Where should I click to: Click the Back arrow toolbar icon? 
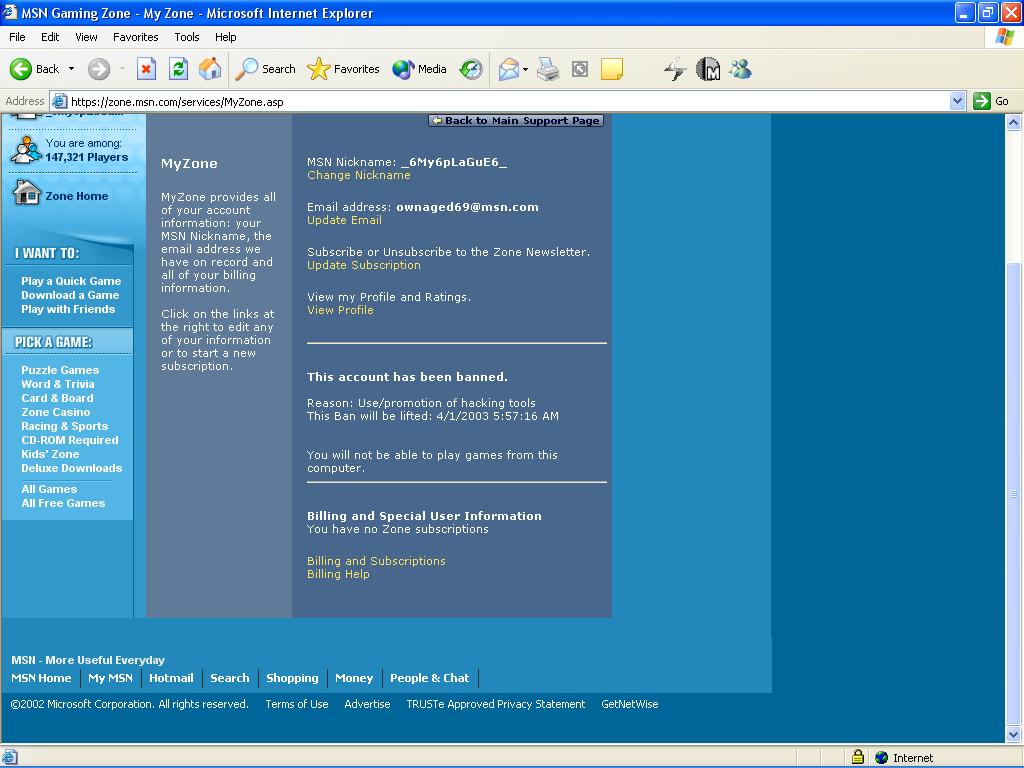pyautogui.click(x=21, y=69)
